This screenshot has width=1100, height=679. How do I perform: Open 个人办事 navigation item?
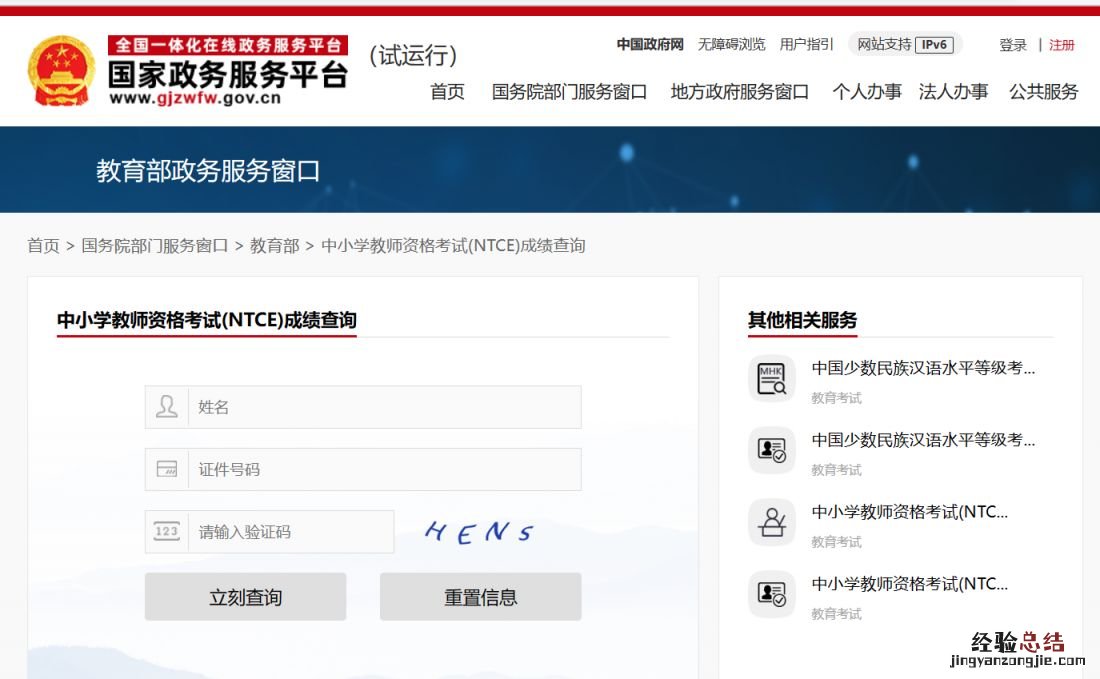pyautogui.click(x=867, y=92)
